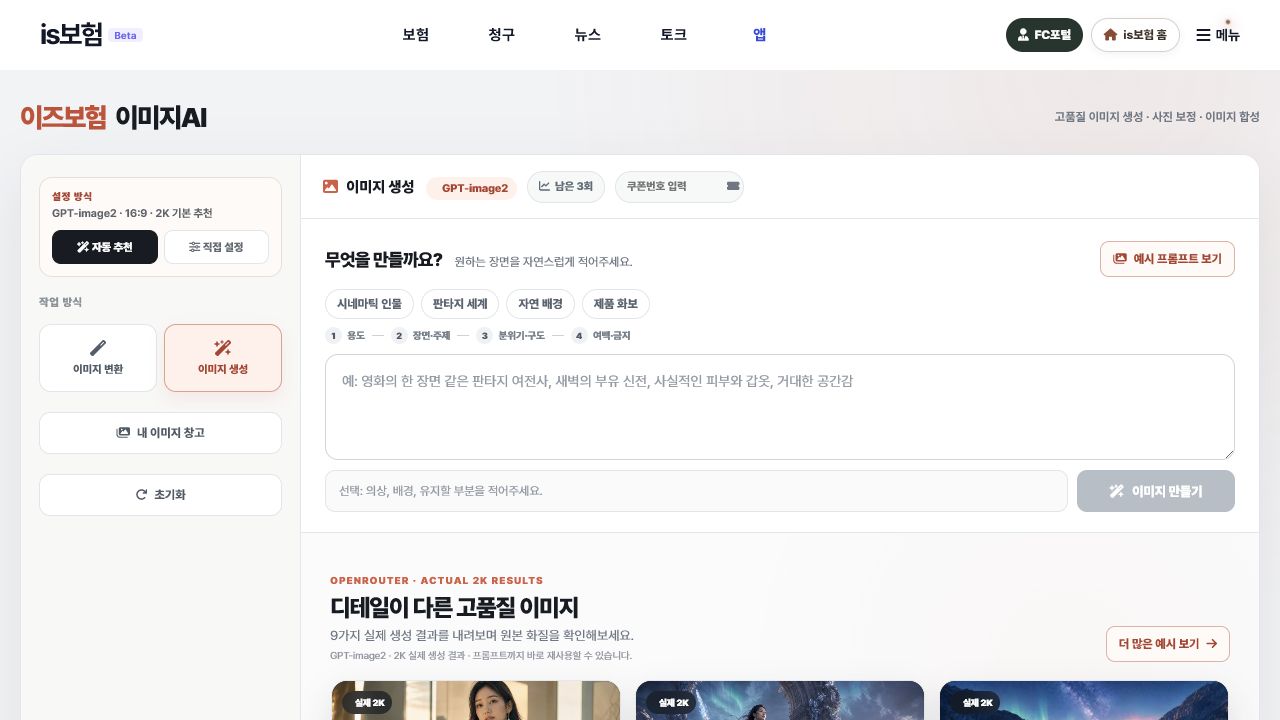Select 자동 추천 setting mode

click(105, 247)
